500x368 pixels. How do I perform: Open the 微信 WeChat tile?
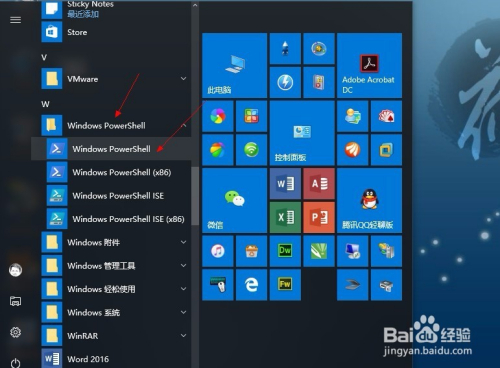pos(234,200)
